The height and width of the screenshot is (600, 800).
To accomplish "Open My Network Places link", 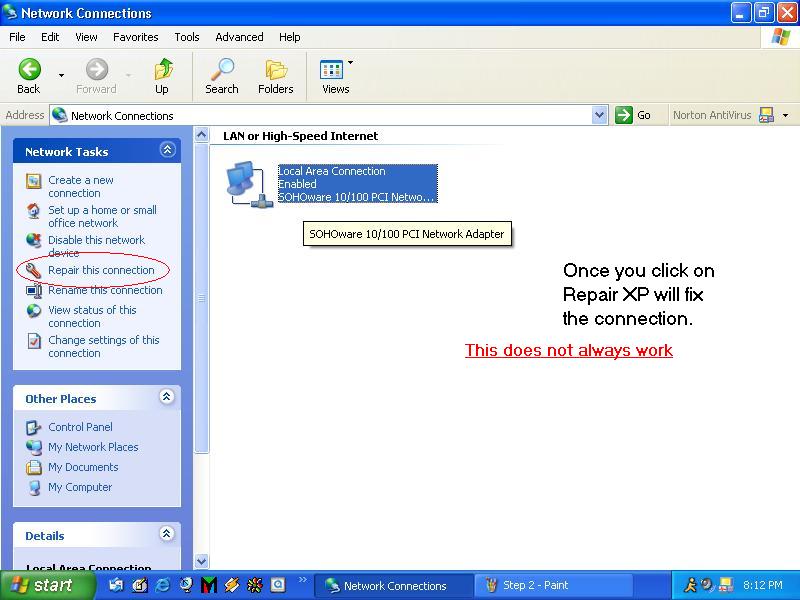I will tap(93, 447).
